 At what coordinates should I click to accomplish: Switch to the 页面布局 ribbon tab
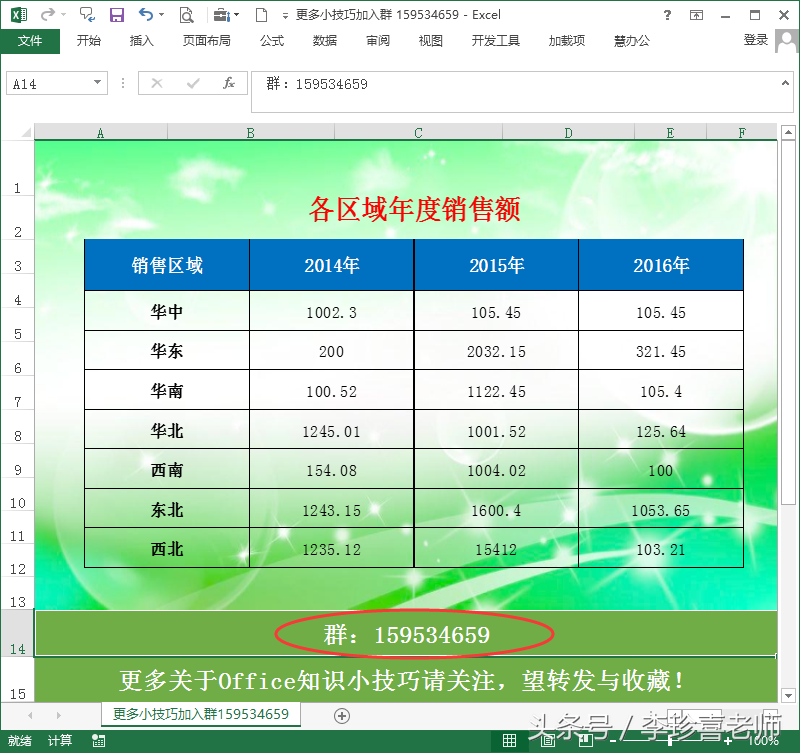tap(207, 40)
